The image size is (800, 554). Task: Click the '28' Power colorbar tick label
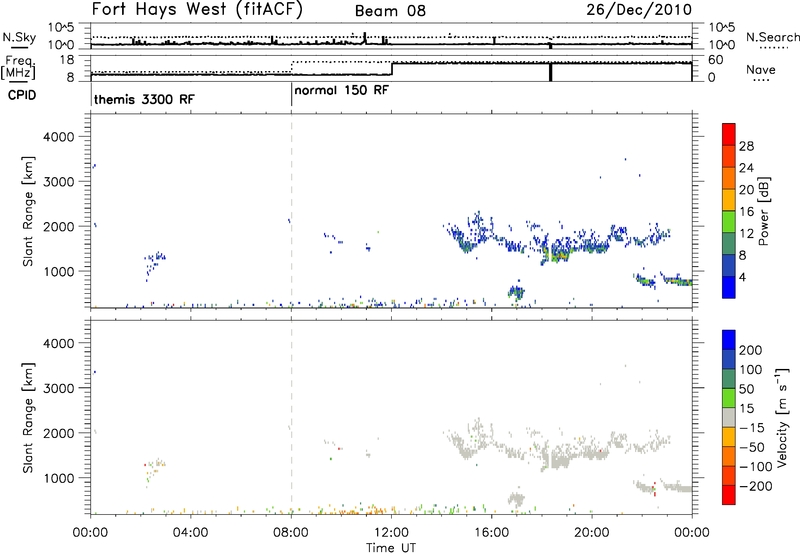pos(746,146)
